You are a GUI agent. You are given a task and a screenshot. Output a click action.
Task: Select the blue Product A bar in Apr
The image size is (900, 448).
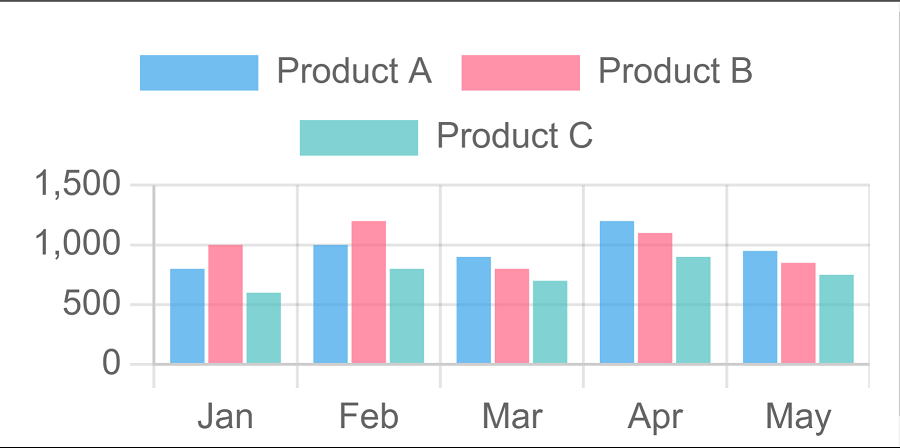click(617, 292)
